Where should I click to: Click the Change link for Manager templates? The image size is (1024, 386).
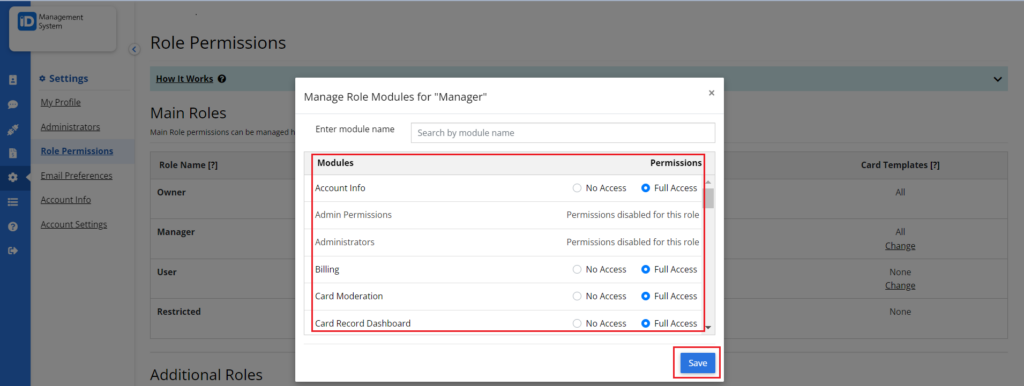[900, 246]
